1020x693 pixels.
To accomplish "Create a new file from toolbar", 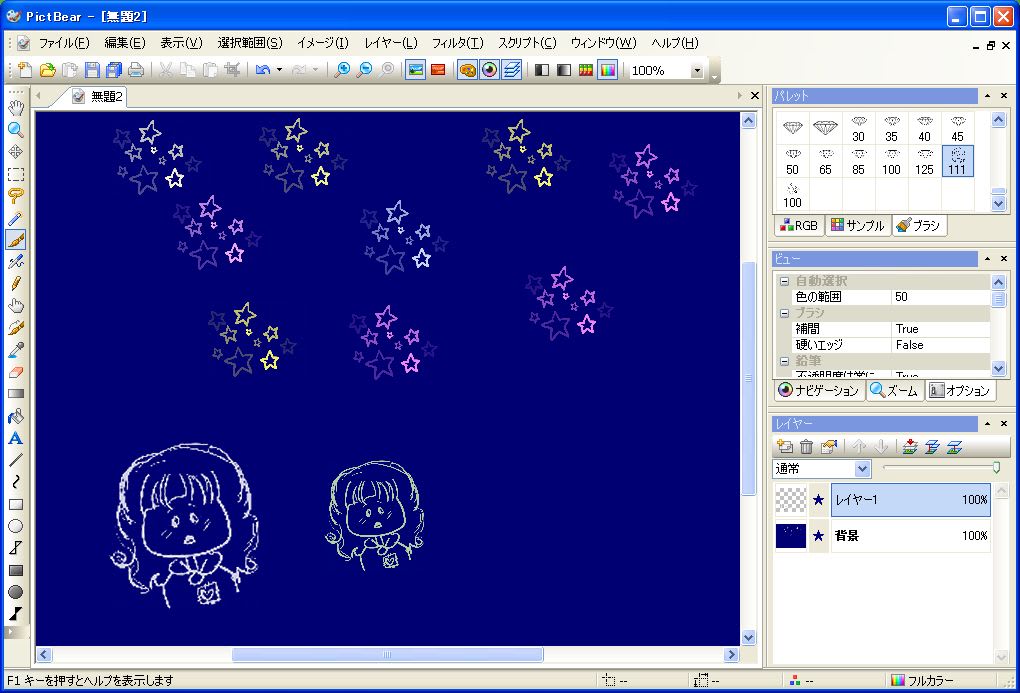I will tap(25, 70).
